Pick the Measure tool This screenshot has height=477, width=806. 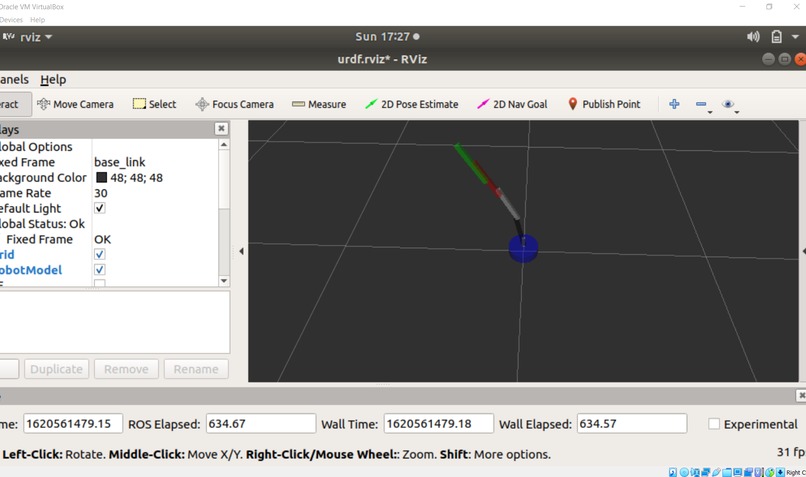click(x=319, y=104)
